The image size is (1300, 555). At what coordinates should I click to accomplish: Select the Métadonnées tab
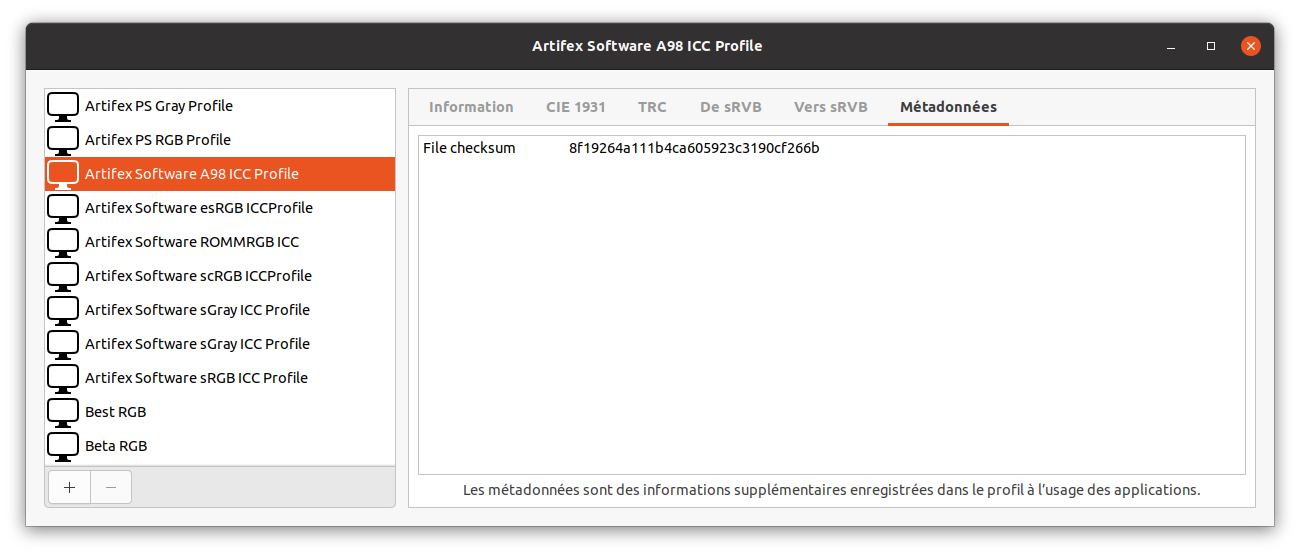click(x=948, y=107)
